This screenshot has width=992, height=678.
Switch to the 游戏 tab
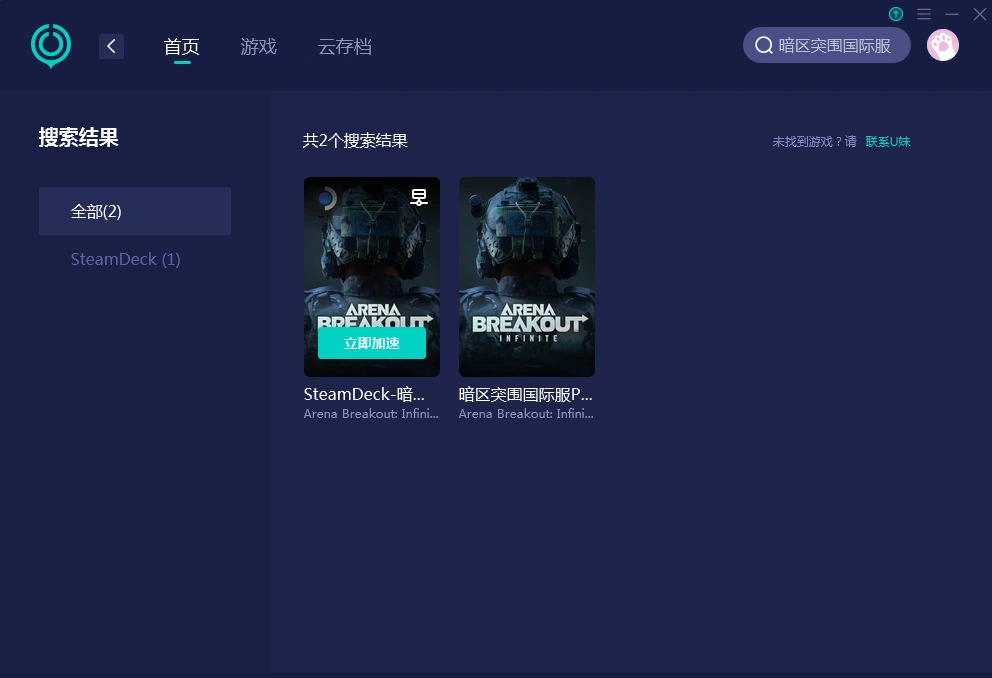click(258, 46)
